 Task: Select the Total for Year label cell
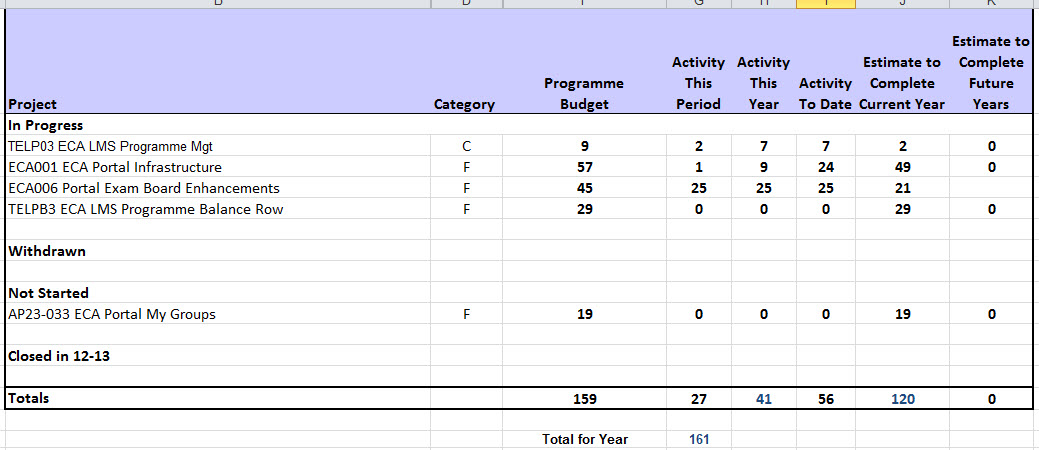(x=585, y=439)
